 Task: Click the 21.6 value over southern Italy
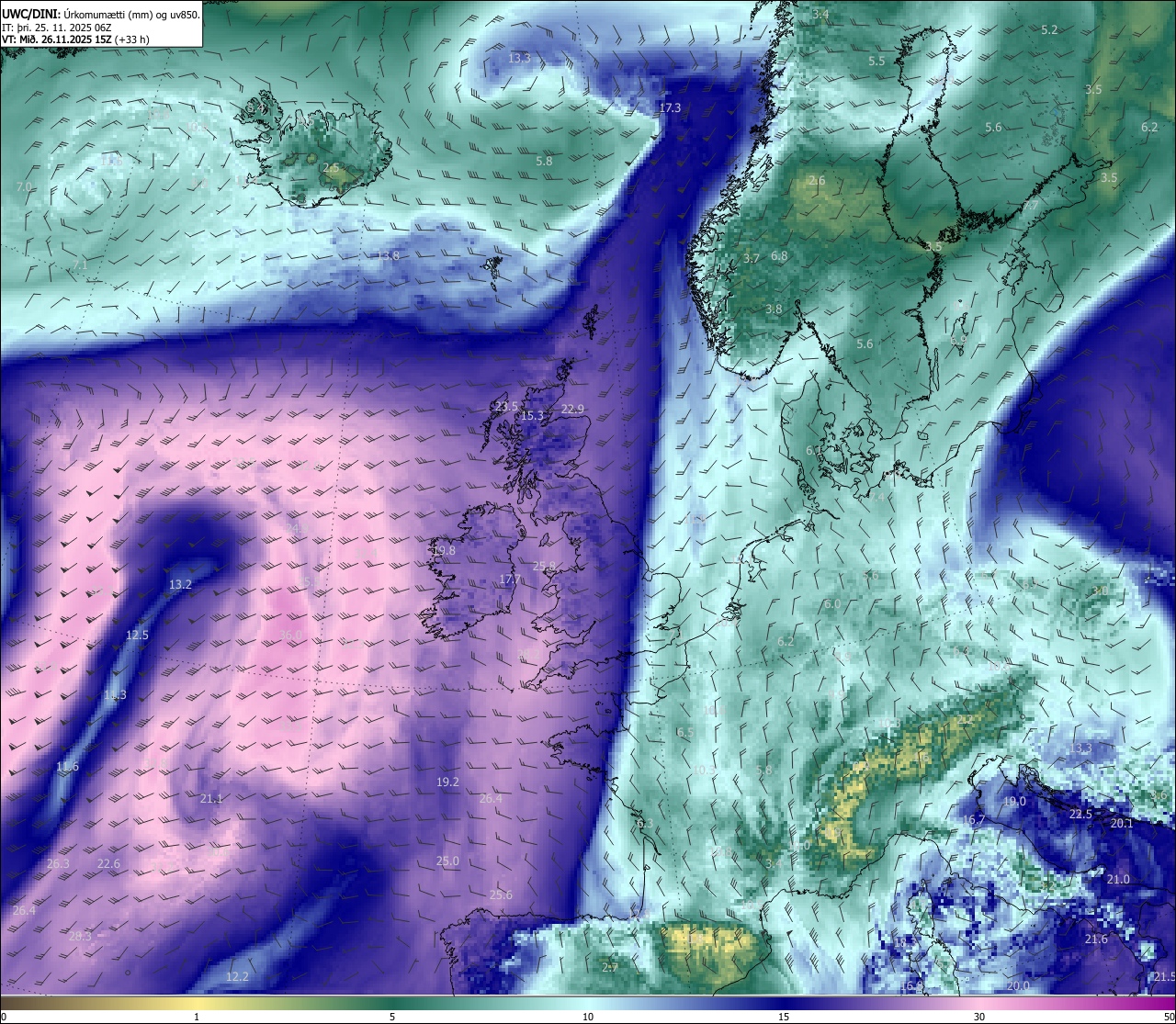(x=1096, y=940)
